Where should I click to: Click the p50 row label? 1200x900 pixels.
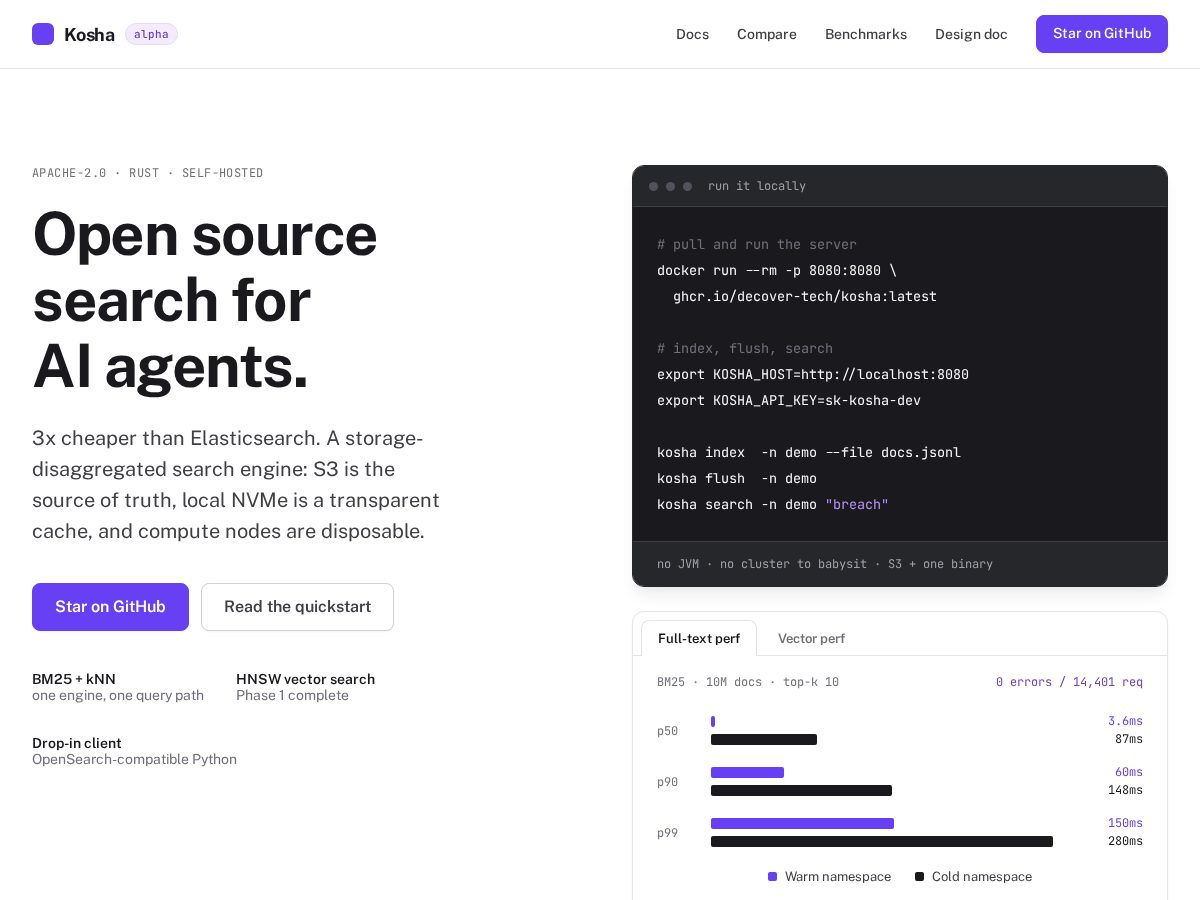[x=667, y=731]
